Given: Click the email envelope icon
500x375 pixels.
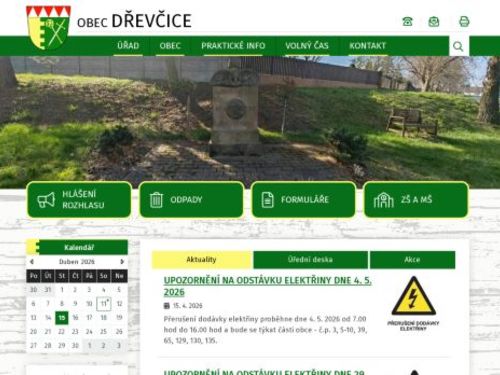Looking at the screenshot, I should (x=434, y=22).
